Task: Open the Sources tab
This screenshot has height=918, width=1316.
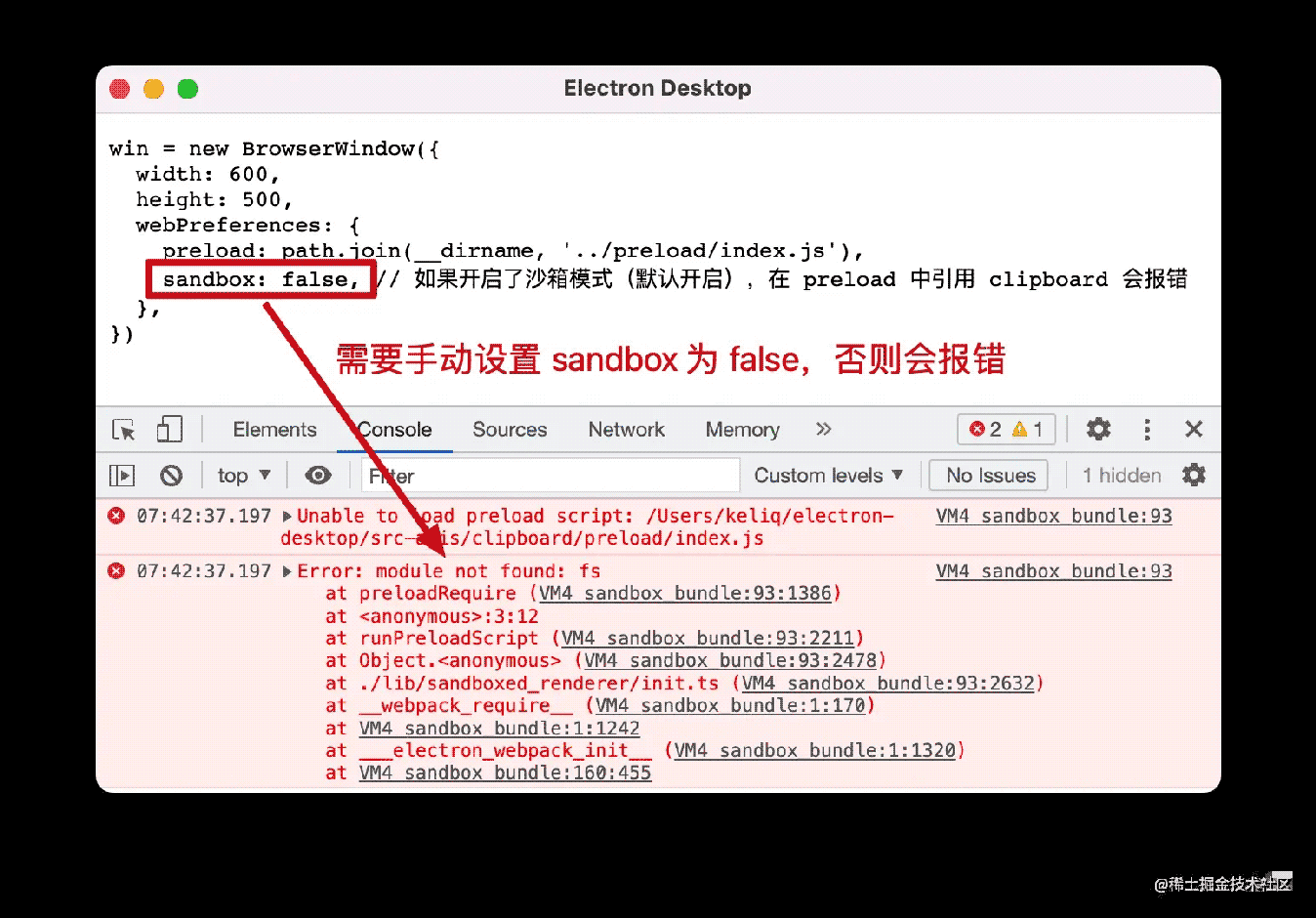Action: (510, 430)
